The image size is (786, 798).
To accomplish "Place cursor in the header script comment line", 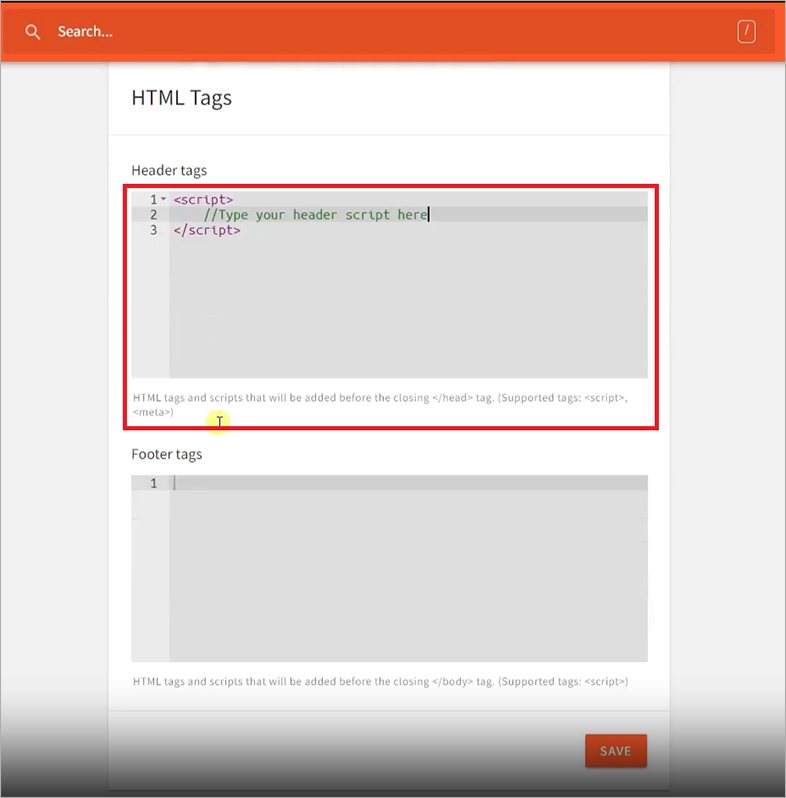I will (x=315, y=215).
